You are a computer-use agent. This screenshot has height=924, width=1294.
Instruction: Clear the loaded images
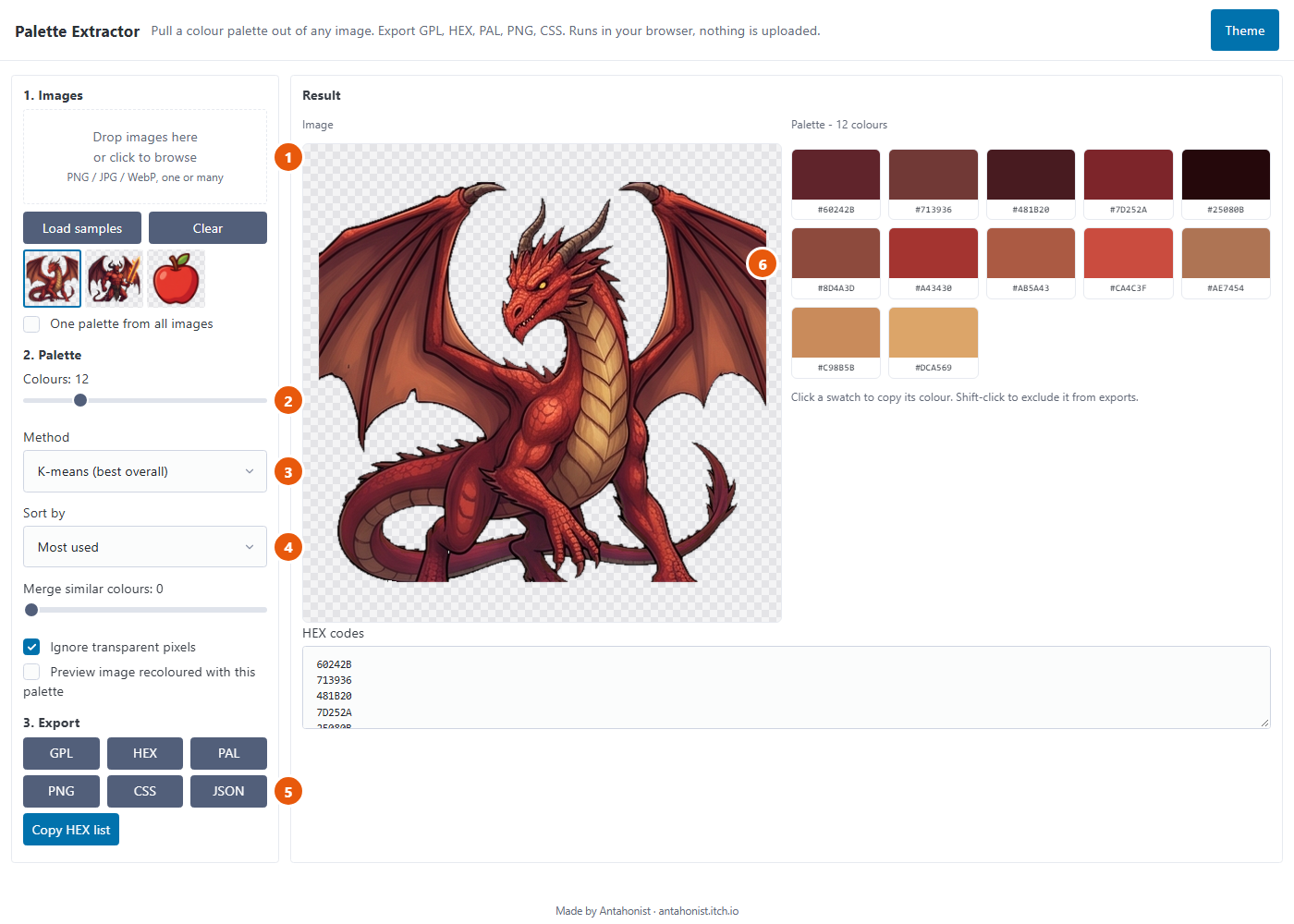pos(208,228)
